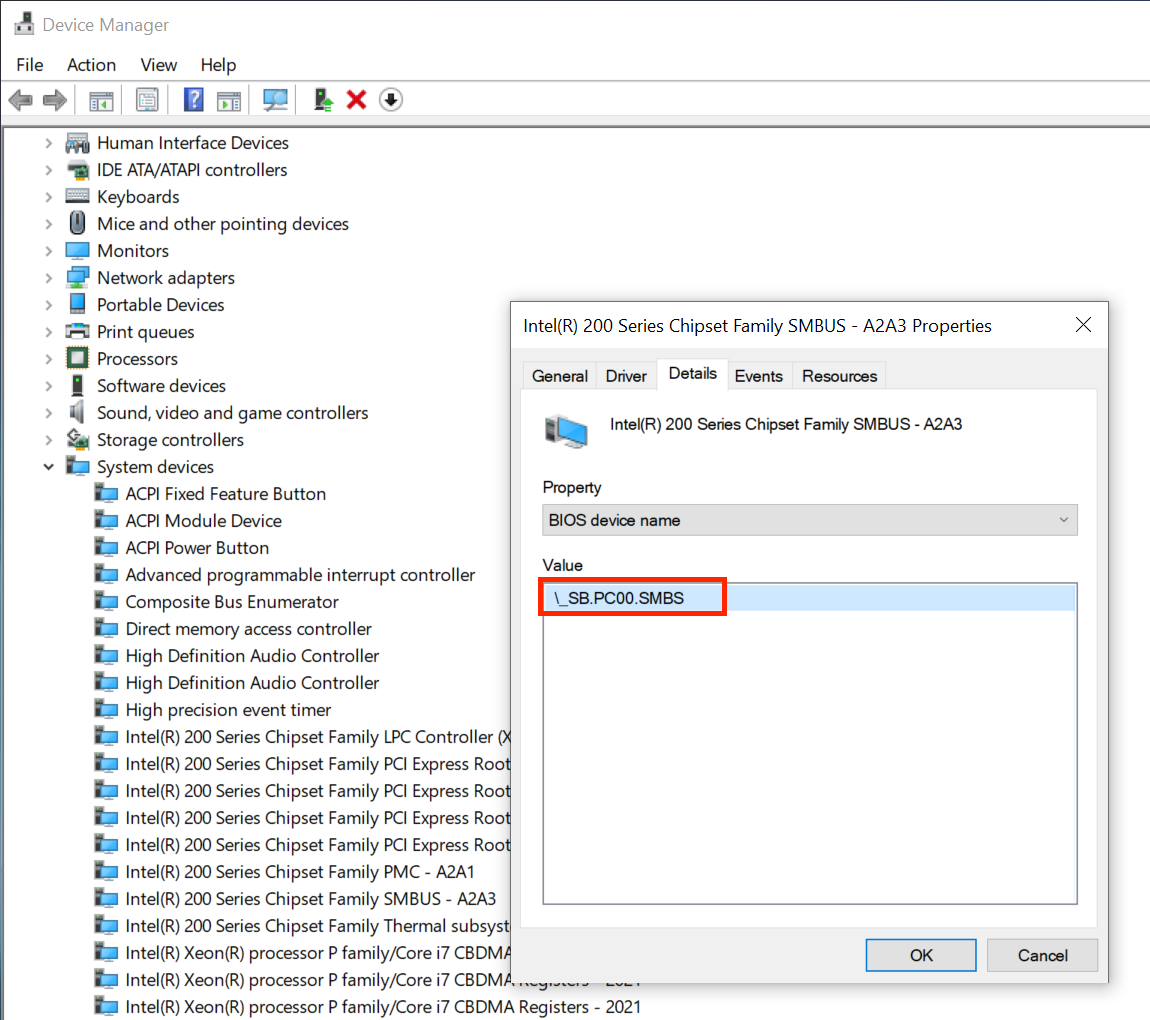Click the Forward arrow in toolbar
The width and height of the screenshot is (1150, 1020).
tap(55, 100)
